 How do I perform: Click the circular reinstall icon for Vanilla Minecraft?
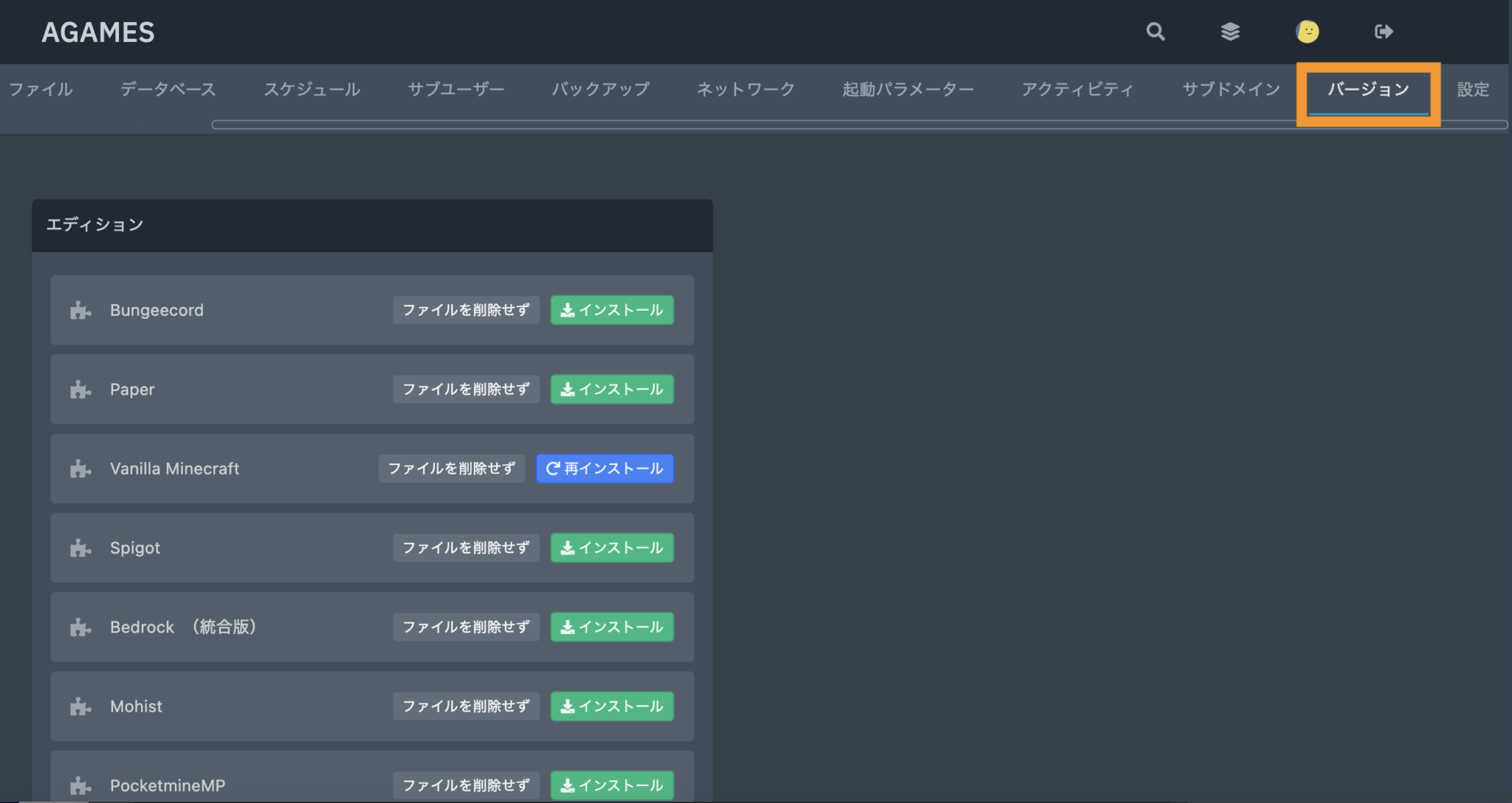click(552, 468)
